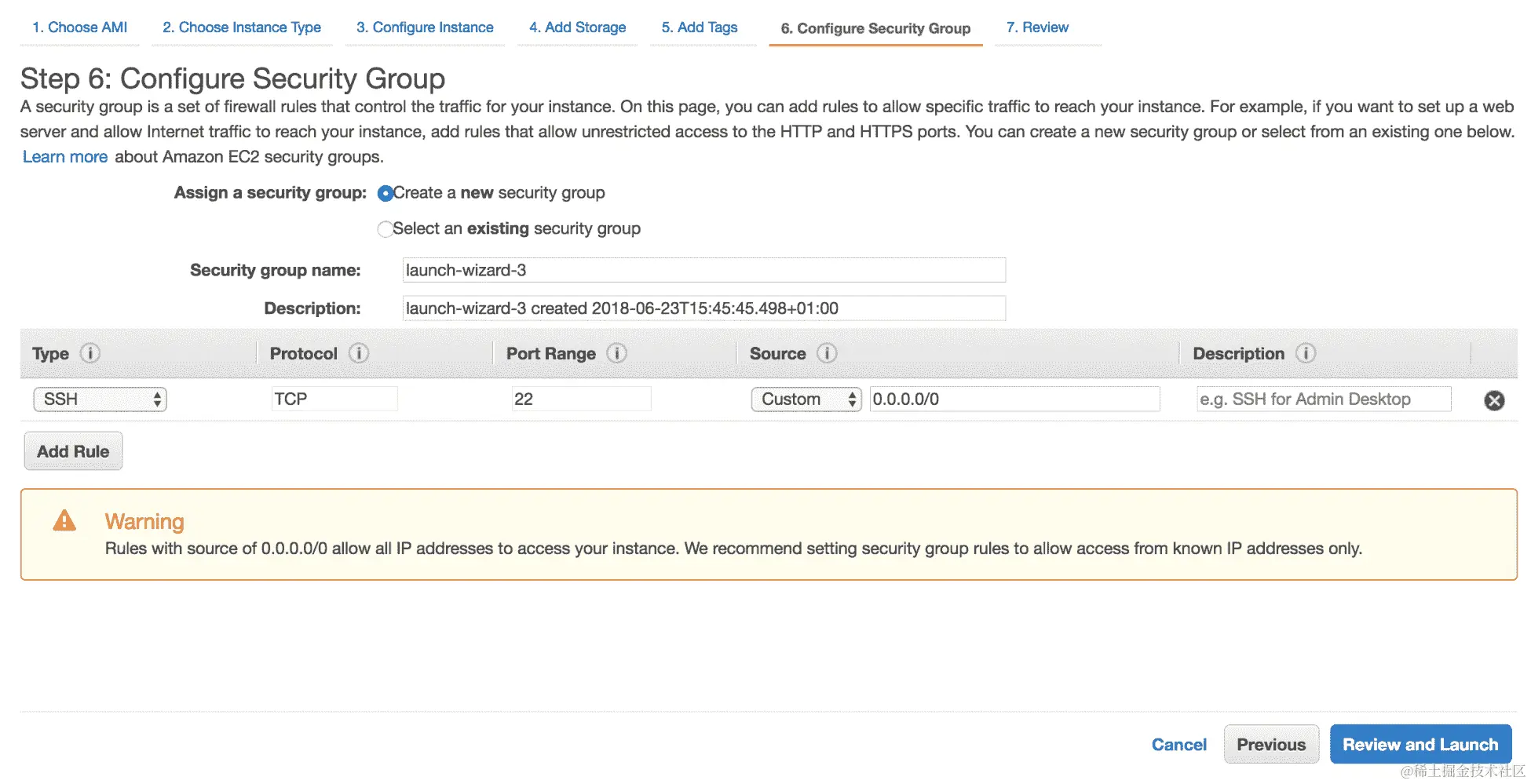Click the Cancel link
The image size is (1531, 784).
1178,745
